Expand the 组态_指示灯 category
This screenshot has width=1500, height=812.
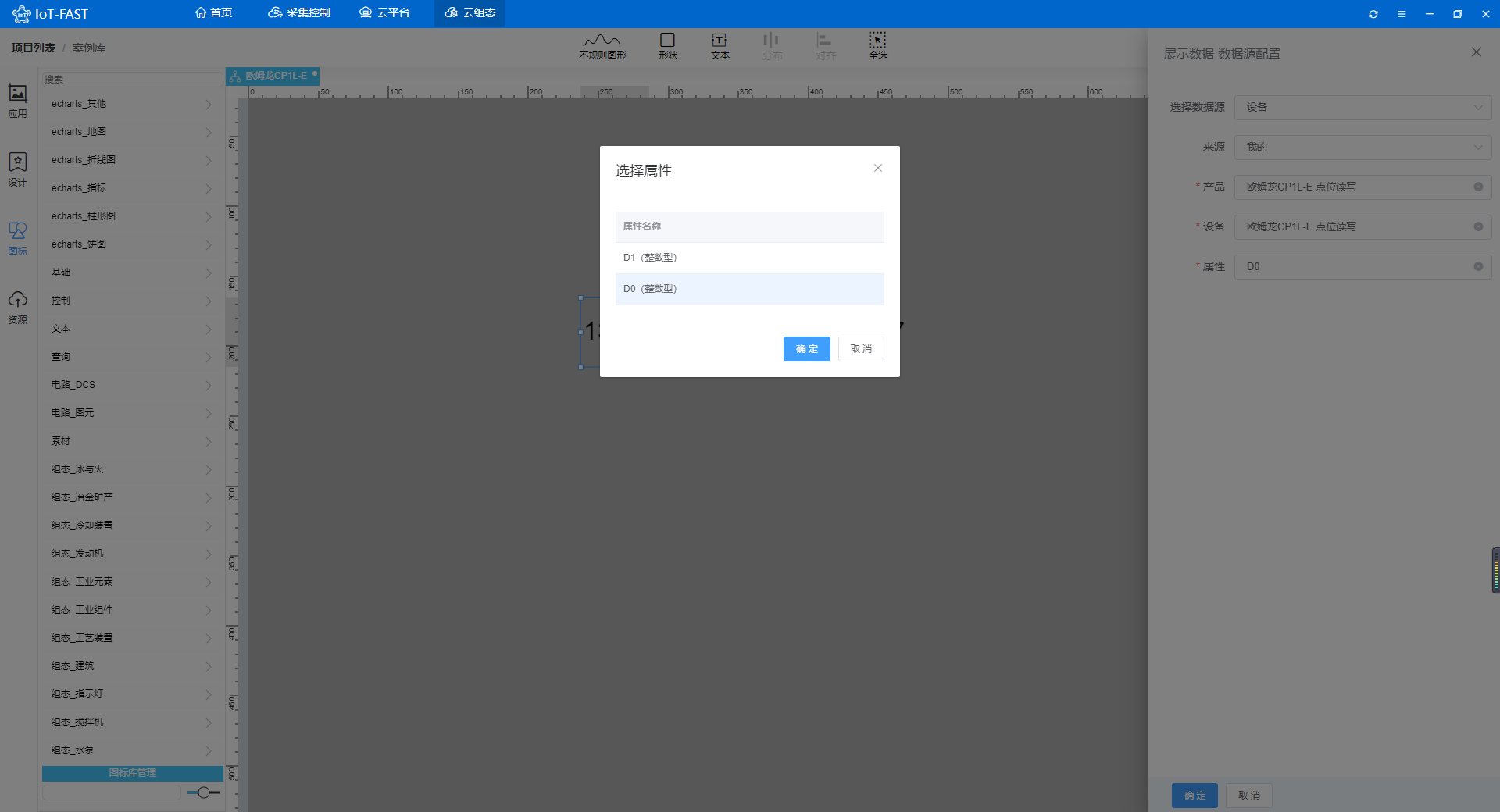(x=131, y=694)
